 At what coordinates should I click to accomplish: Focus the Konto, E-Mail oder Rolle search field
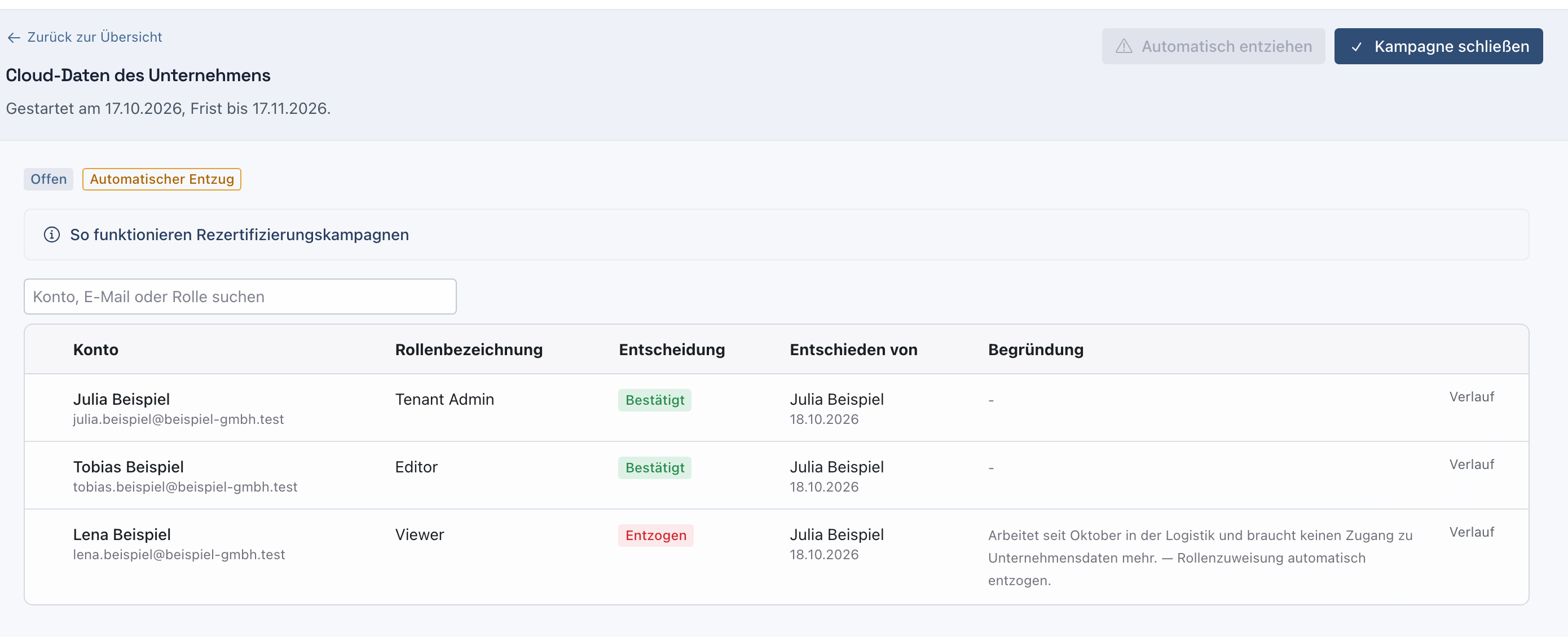click(x=240, y=297)
